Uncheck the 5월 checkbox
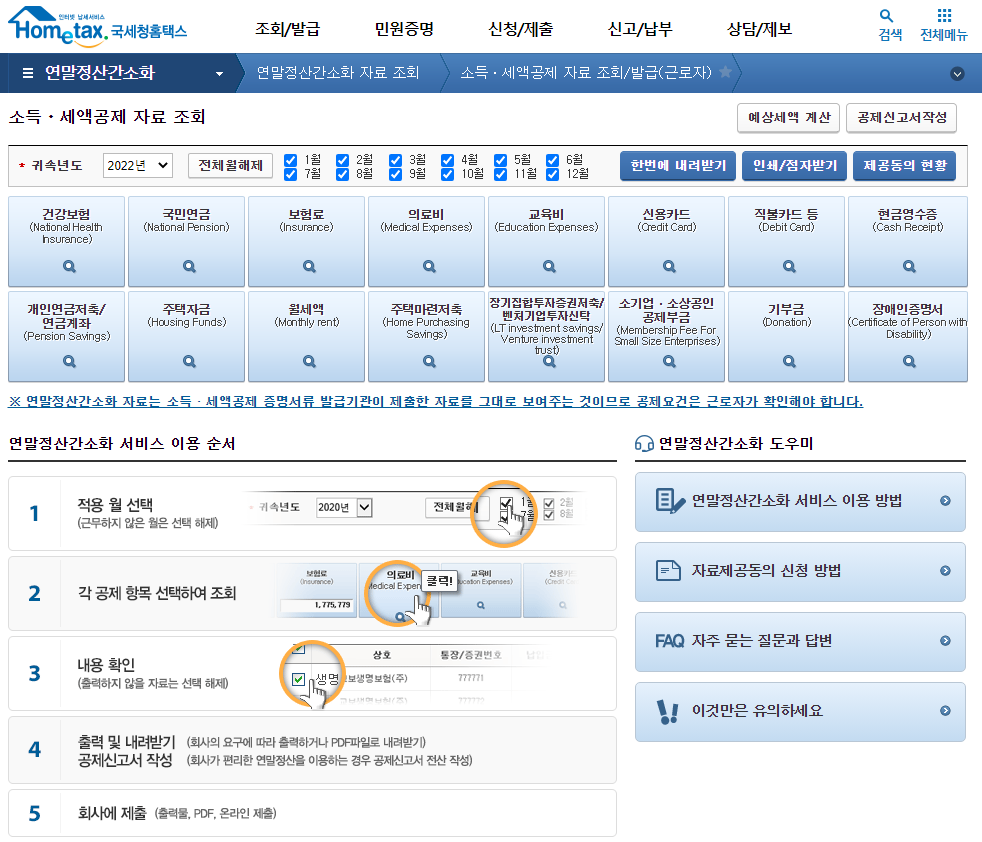 click(500, 160)
